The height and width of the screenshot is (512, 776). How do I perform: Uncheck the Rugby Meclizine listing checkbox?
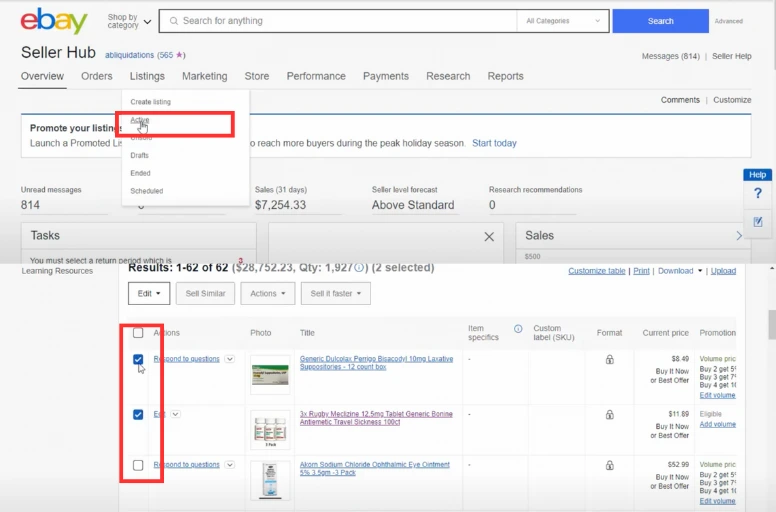tap(138, 415)
